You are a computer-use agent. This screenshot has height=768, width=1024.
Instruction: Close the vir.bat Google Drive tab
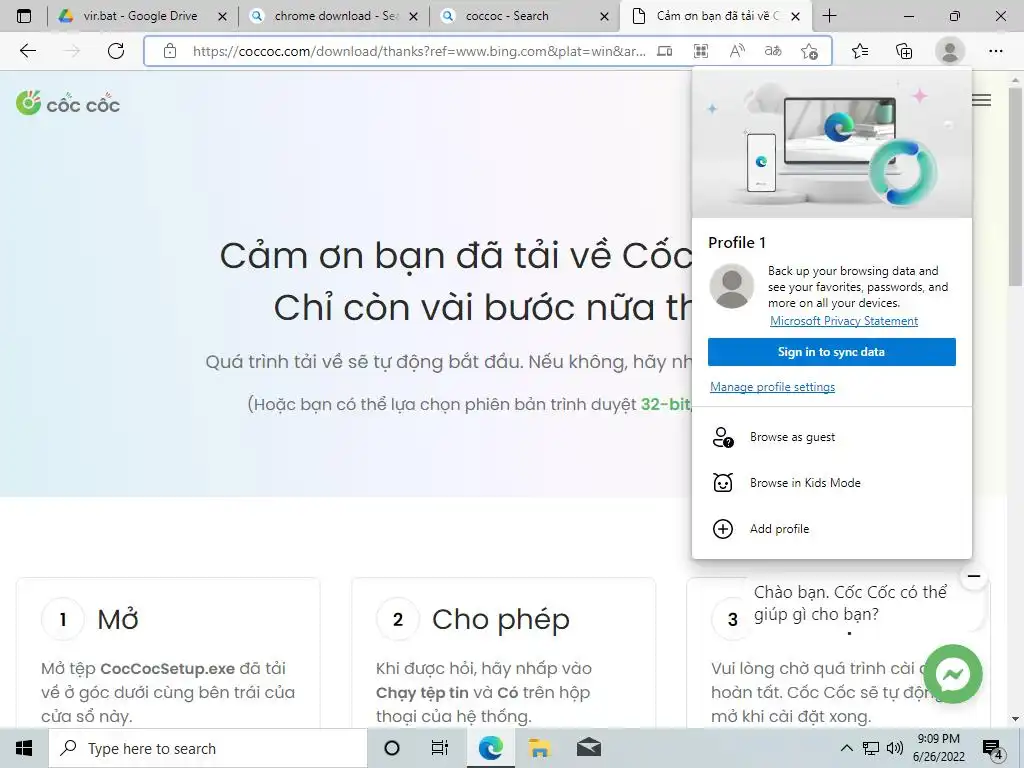[x=222, y=16]
